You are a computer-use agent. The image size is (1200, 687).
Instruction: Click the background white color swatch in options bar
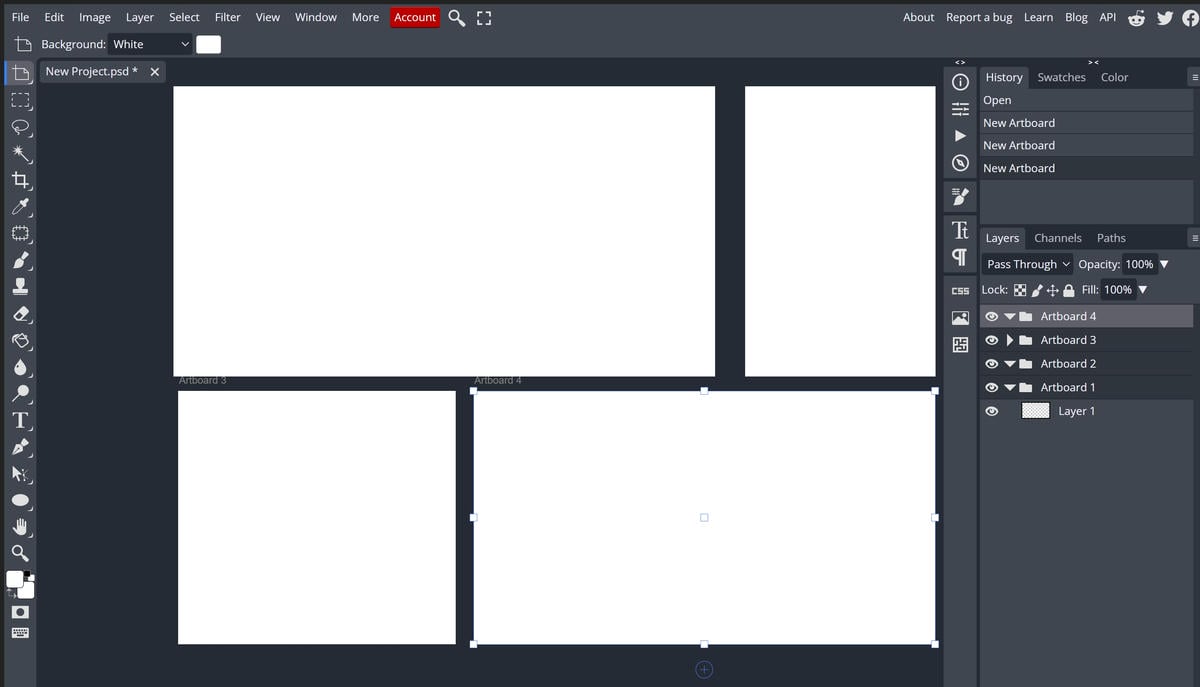208,44
